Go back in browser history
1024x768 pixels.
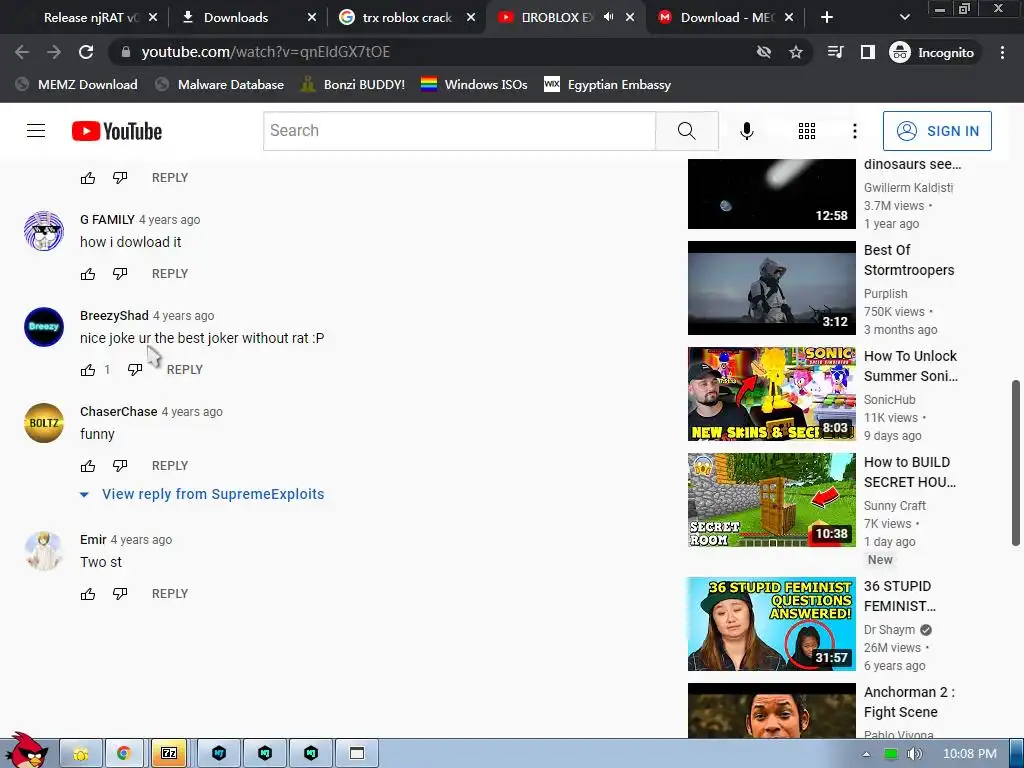[22, 52]
